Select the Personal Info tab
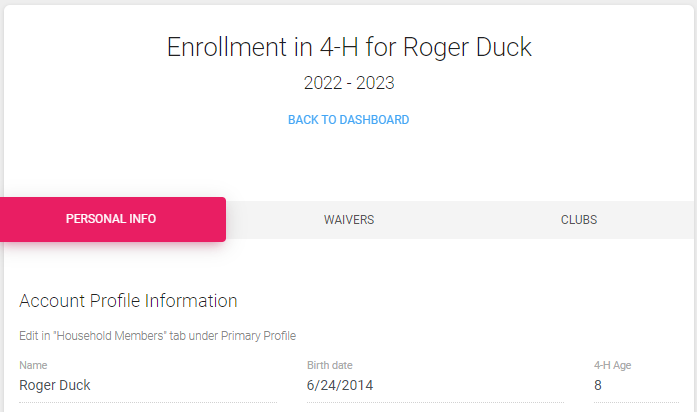The height and width of the screenshot is (412, 697). (x=112, y=219)
